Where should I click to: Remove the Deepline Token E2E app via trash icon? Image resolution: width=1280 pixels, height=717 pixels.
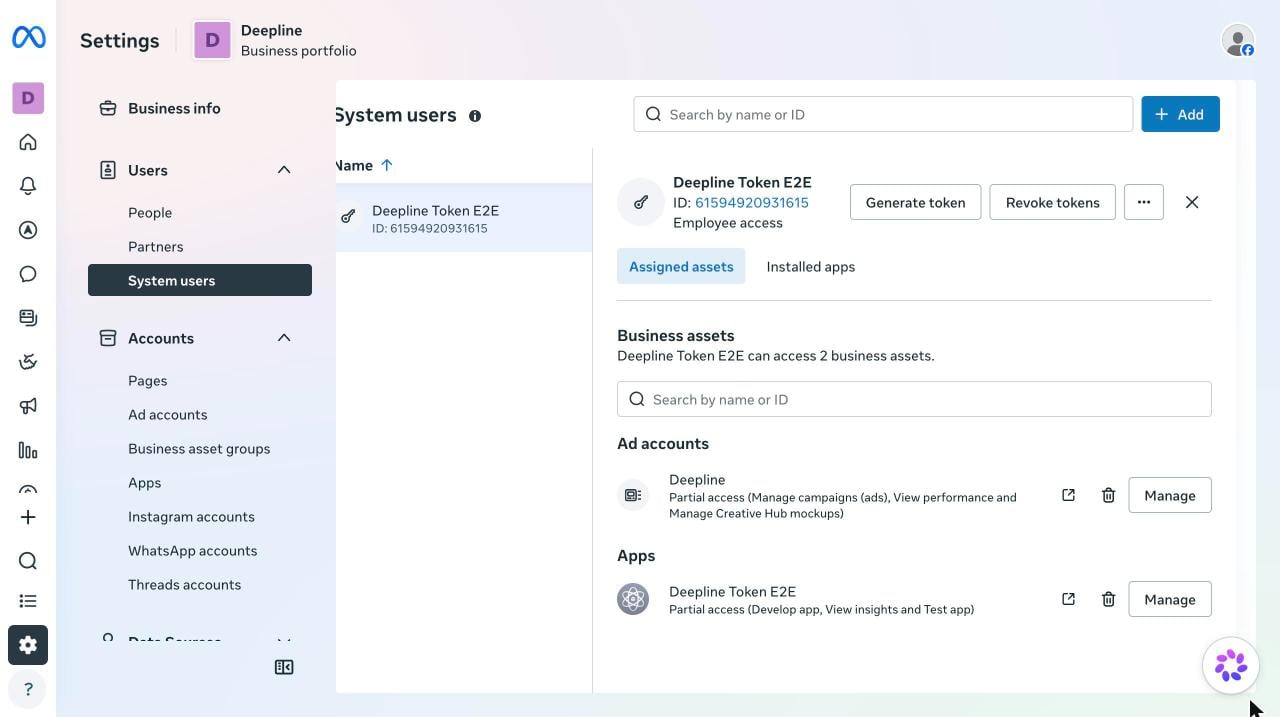click(x=1108, y=599)
